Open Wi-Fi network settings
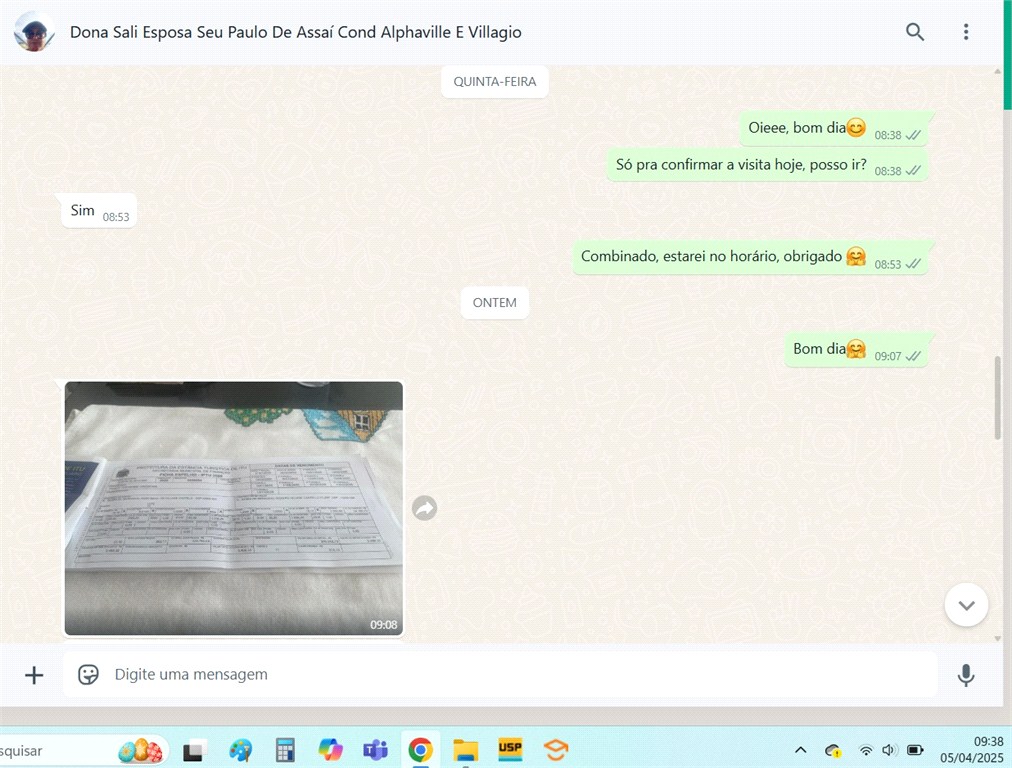 coord(865,750)
